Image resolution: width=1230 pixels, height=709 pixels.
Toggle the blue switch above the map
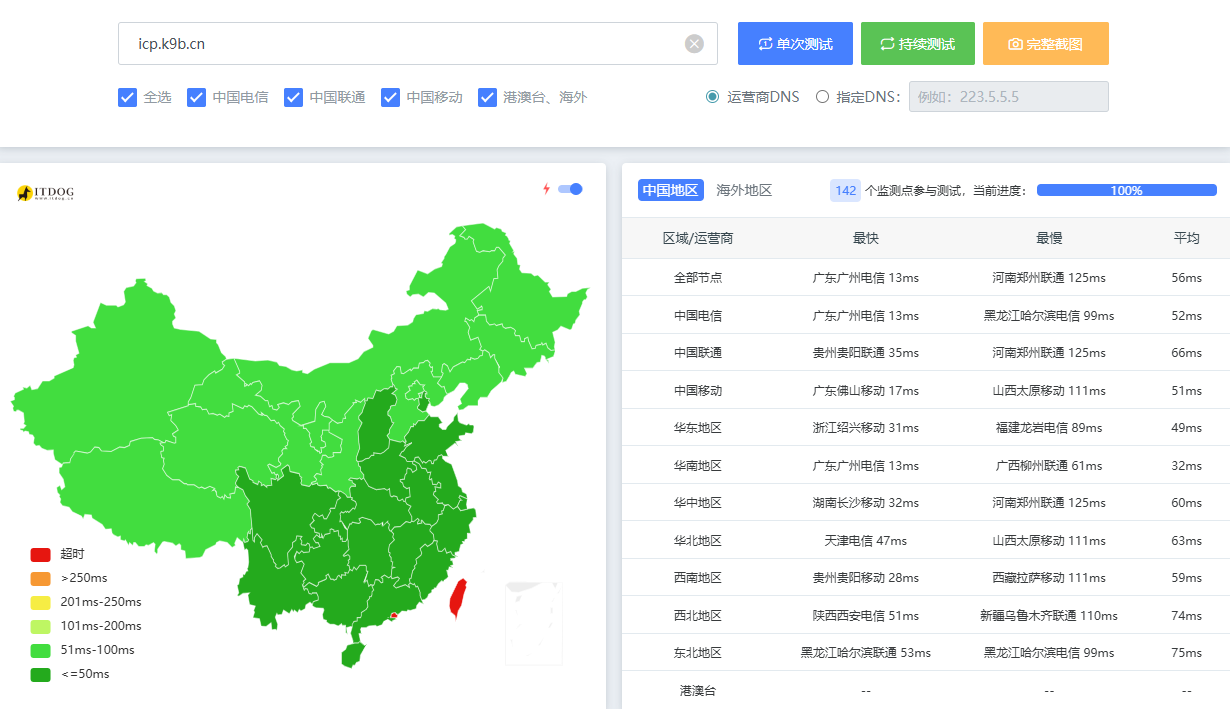pos(570,189)
